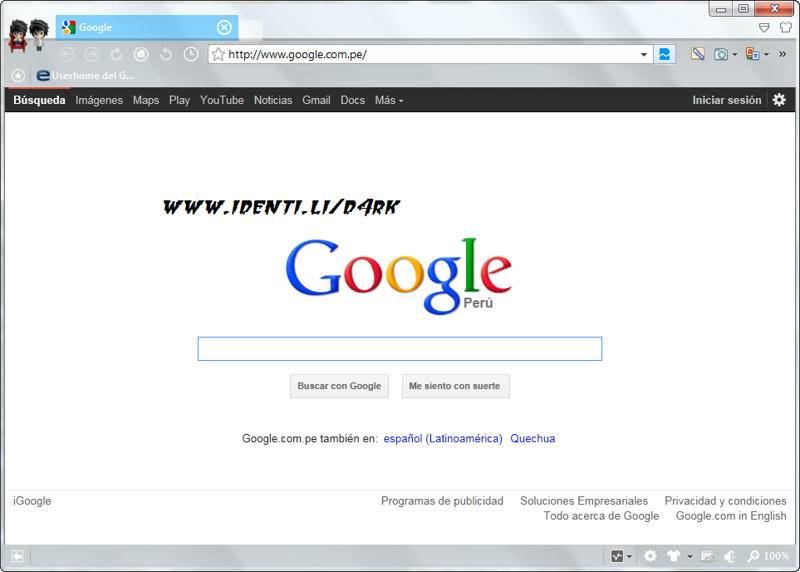Open Google.com in English link

(x=731, y=516)
